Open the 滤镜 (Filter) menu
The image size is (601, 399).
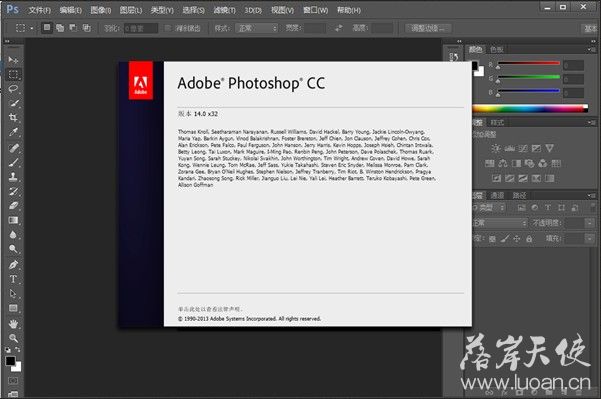click(224, 10)
